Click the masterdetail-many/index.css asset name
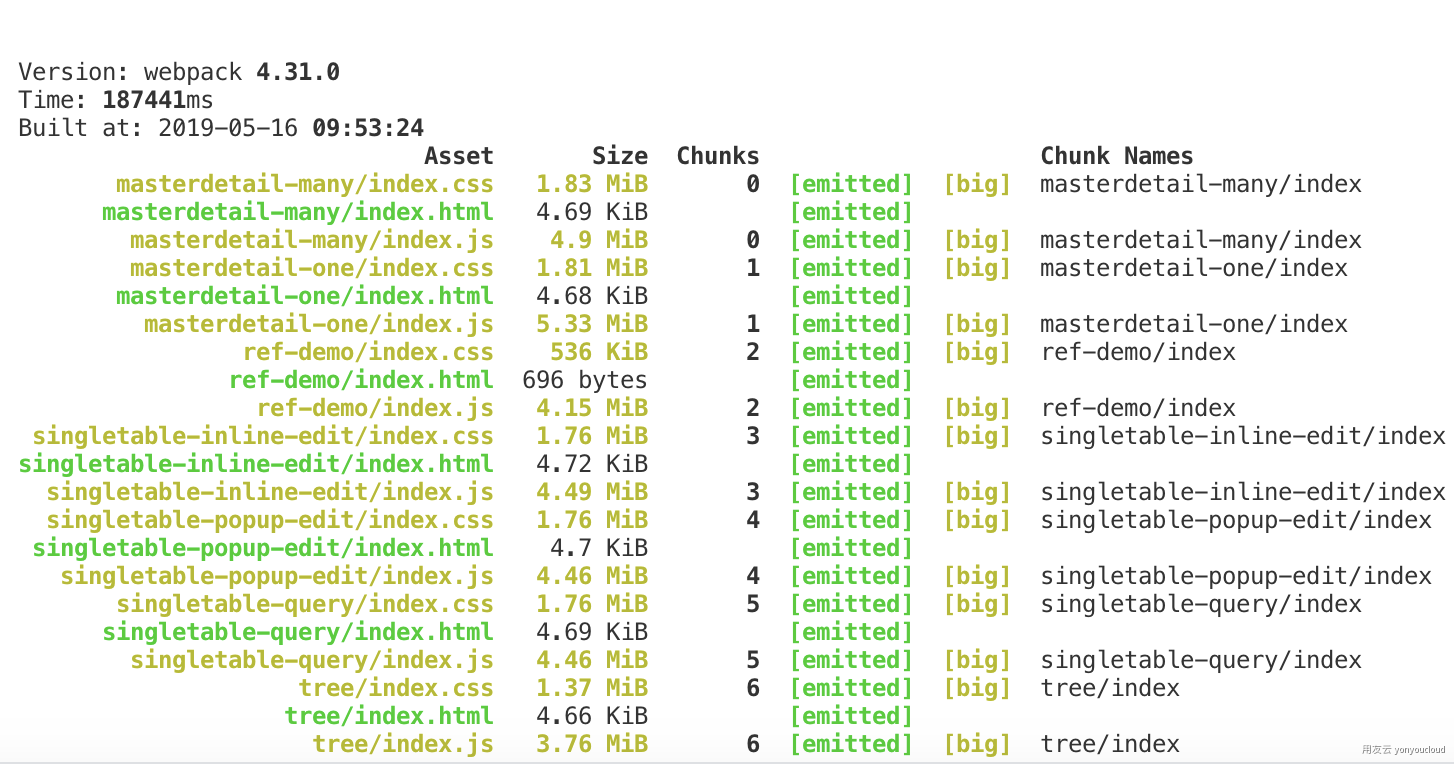This screenshot has width=1454, height=764. [x=304, y=184]
